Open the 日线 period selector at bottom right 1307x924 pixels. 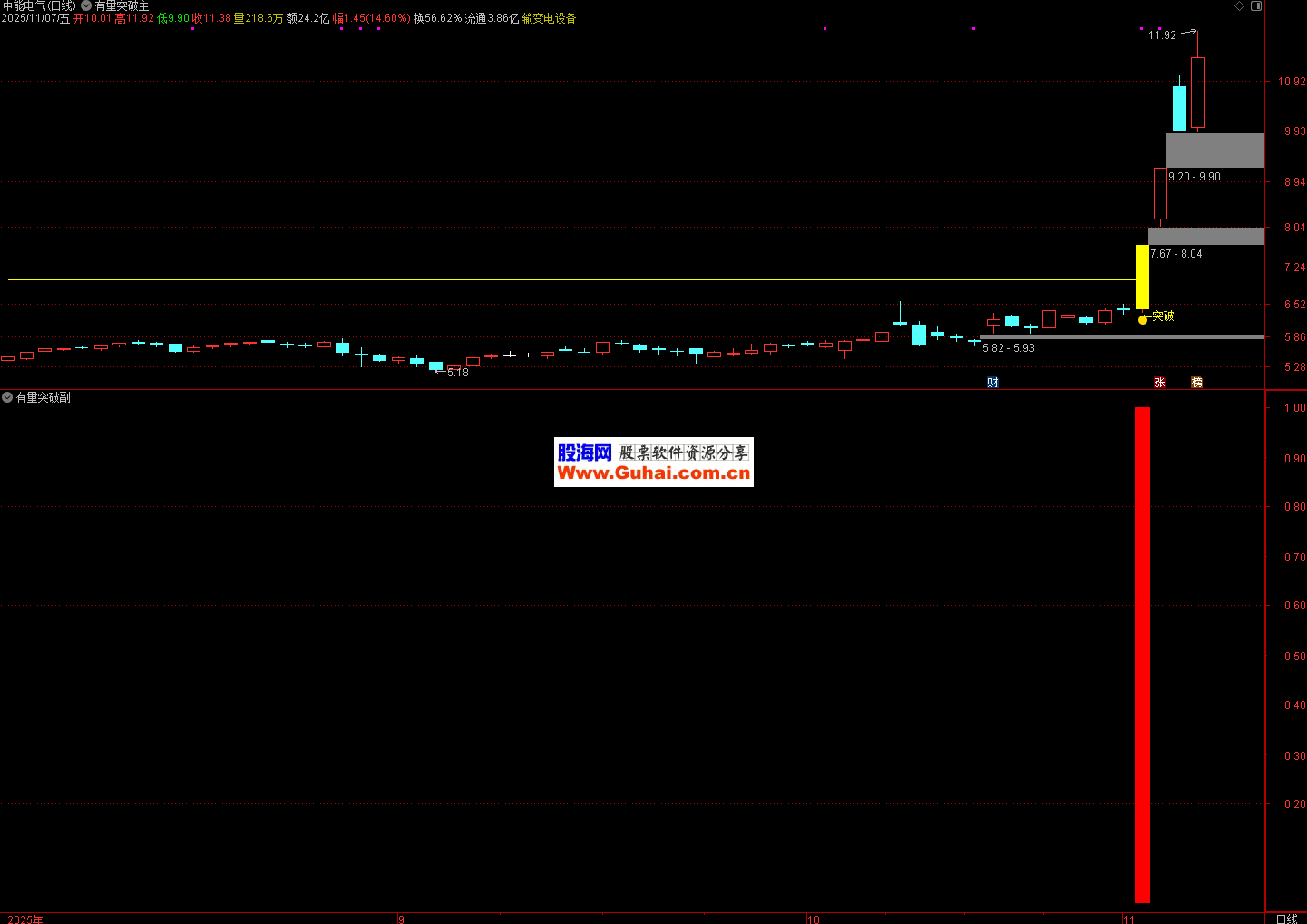point(1286,919)
